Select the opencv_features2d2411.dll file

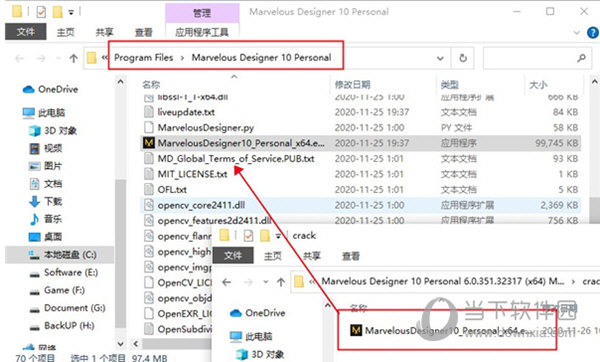coord(214,220)
